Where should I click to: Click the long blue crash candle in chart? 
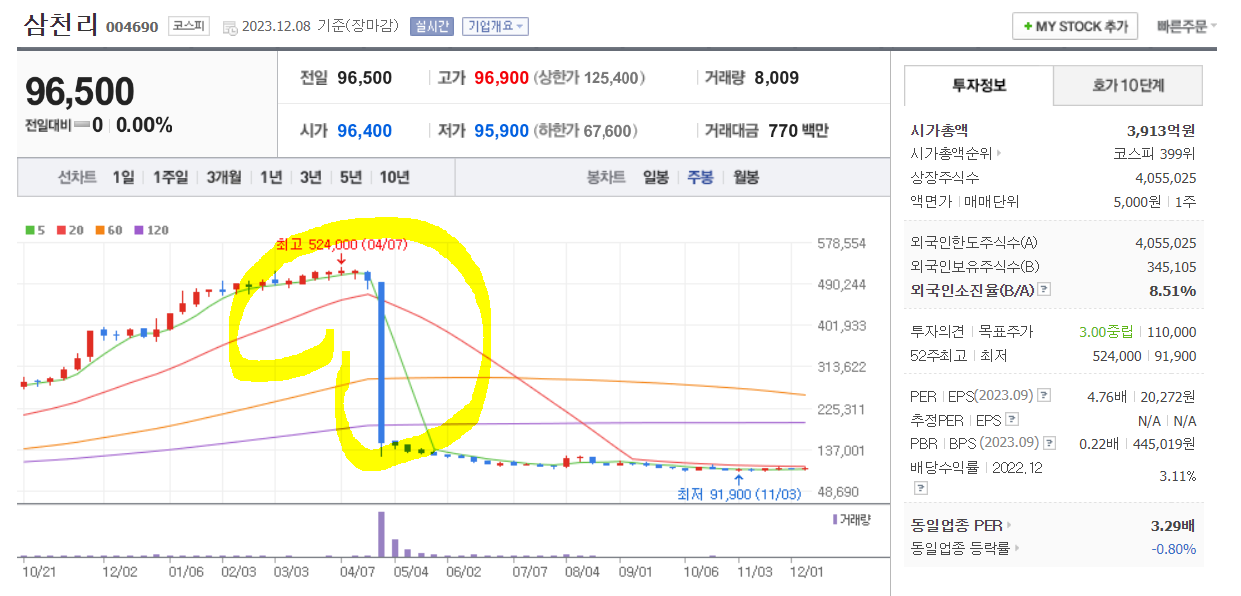click(x=381, y=363)
